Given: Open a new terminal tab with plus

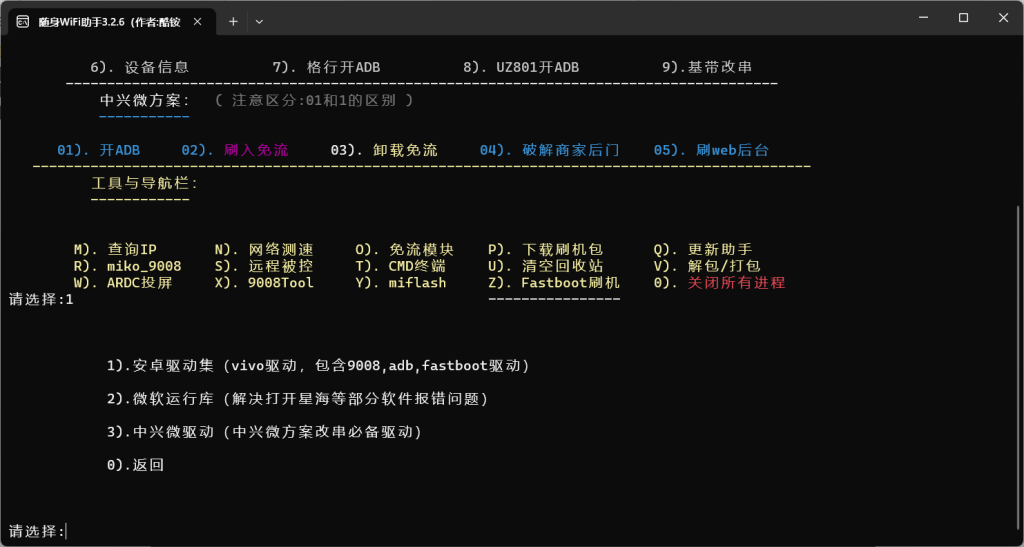Looking at the screenshot, I should click(232, 20).
